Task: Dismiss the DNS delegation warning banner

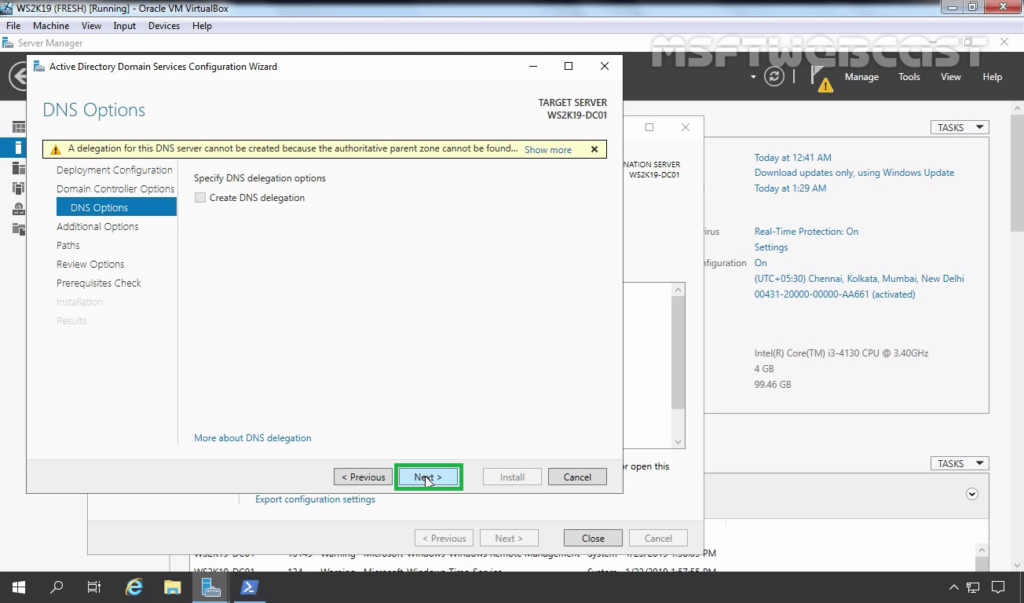Action: (594, 149)
